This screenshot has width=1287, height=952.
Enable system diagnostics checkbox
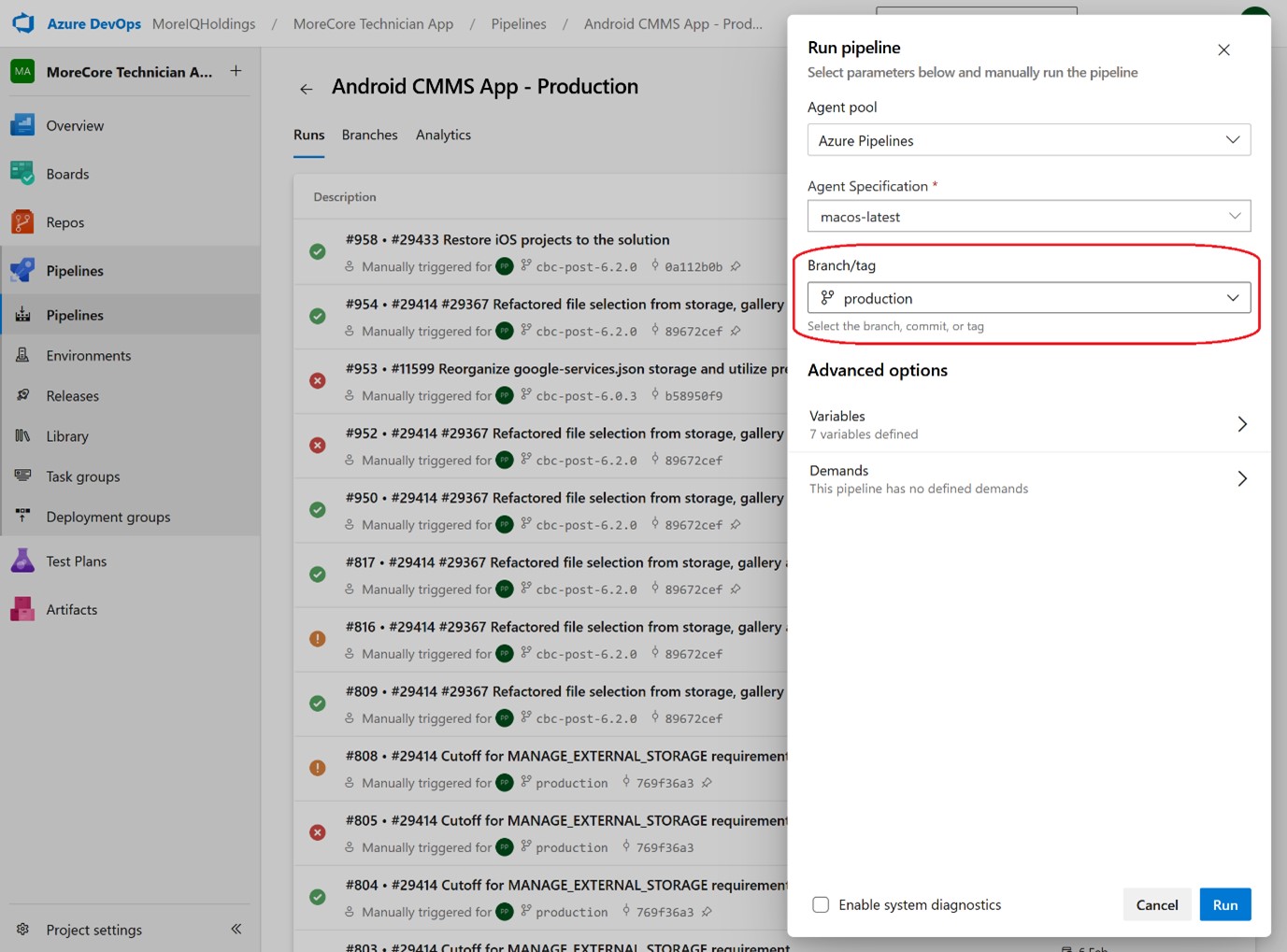[x=821, y=904]
